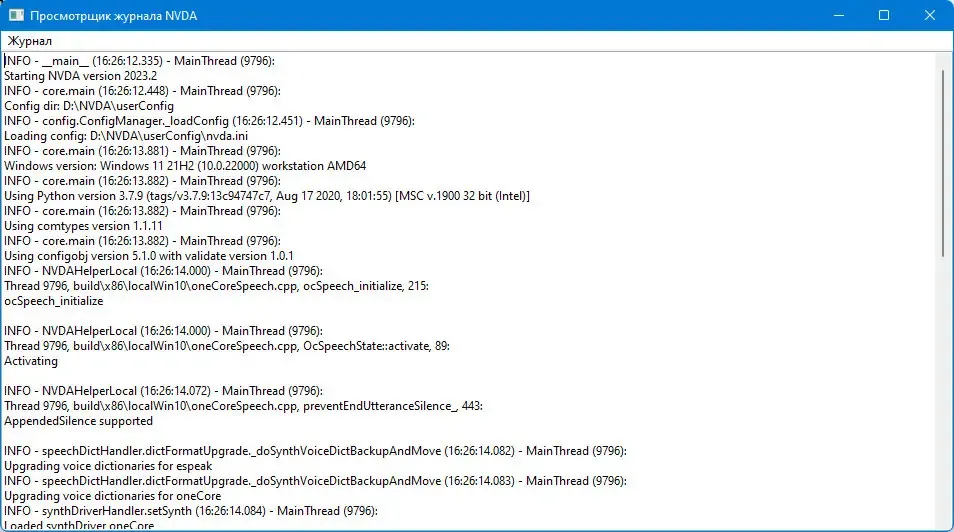Click the vertical scrollbar thumb
Viewport: 954px width, 532px height.
pos(944,163)
